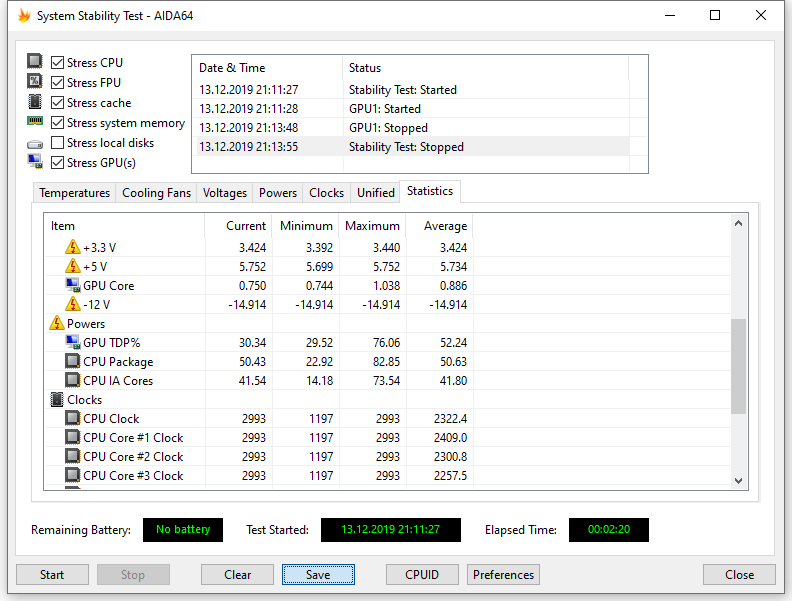Click the chip icon on CPU Core #1 Clock row
Screen dimensions: 792x601
tap(73, 437)
